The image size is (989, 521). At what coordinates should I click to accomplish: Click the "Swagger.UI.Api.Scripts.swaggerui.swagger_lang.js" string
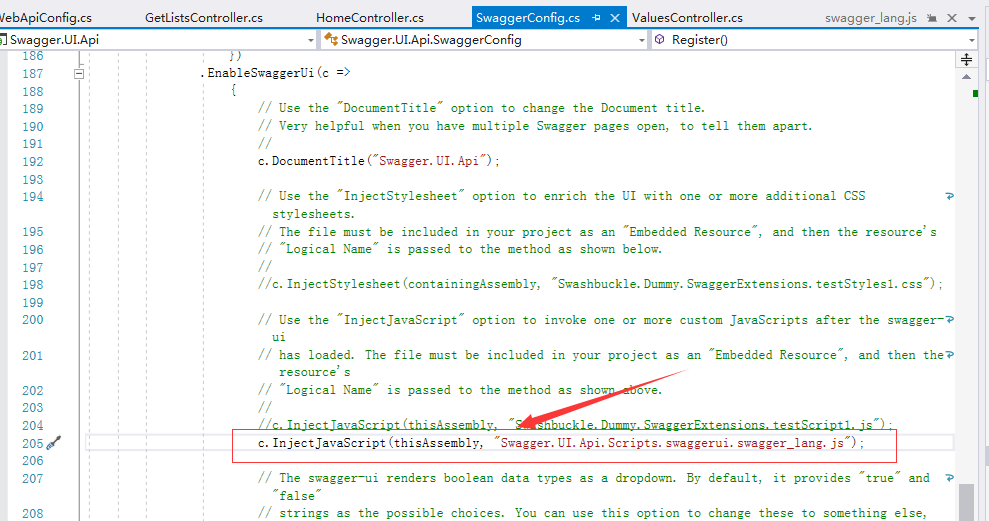click(x=672, y=443)
